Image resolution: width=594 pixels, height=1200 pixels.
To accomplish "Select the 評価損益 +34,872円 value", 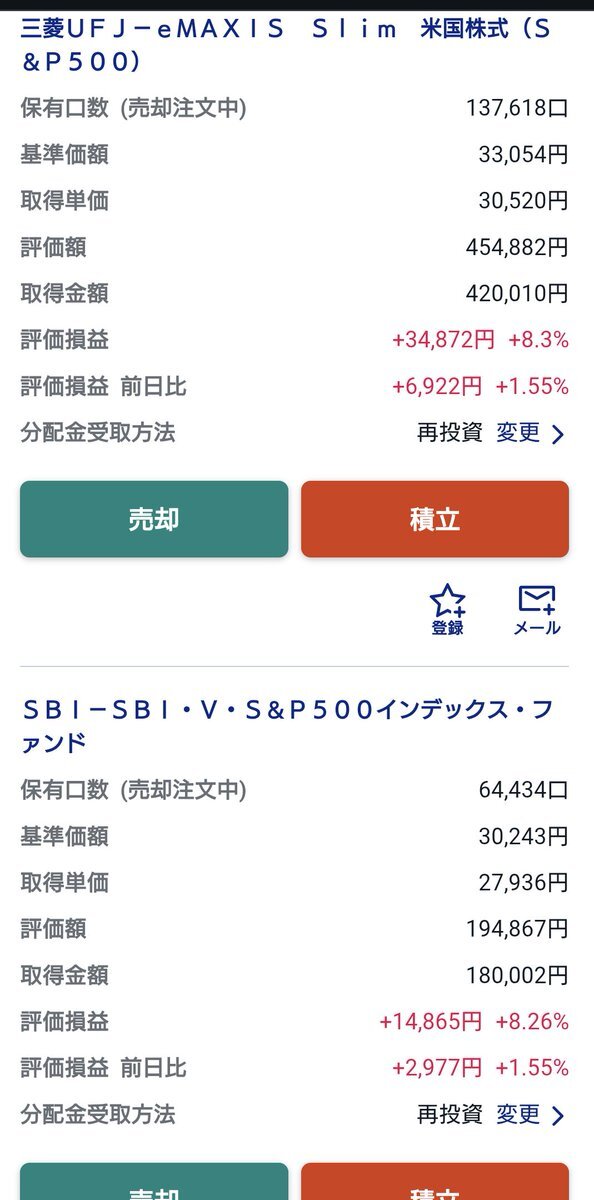I will [443, 340].
